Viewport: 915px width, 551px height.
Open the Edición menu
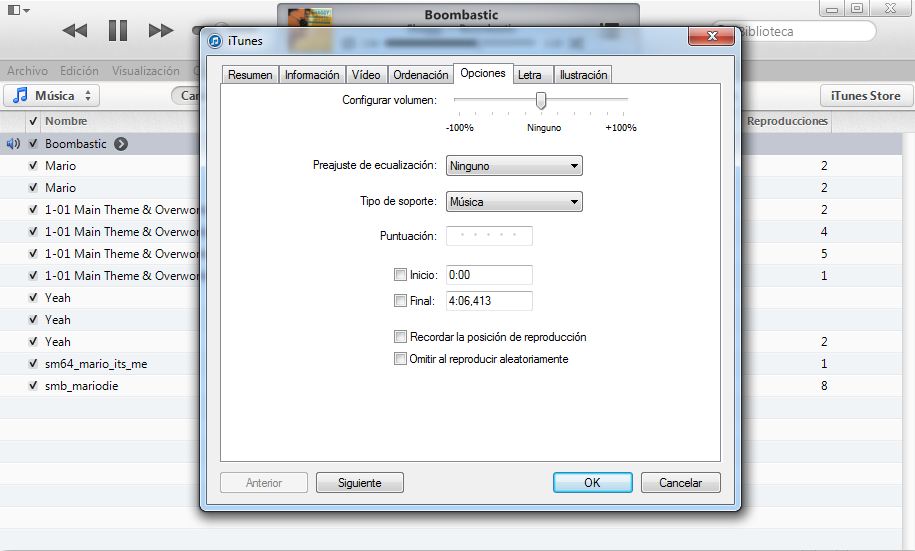(79, 71)
